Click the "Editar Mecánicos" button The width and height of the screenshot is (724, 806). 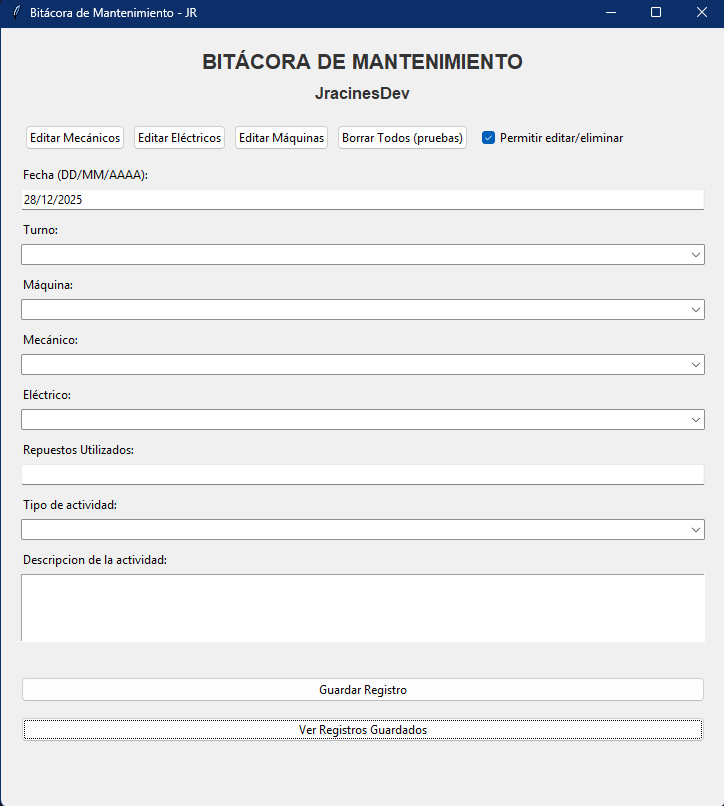[74, 138]
